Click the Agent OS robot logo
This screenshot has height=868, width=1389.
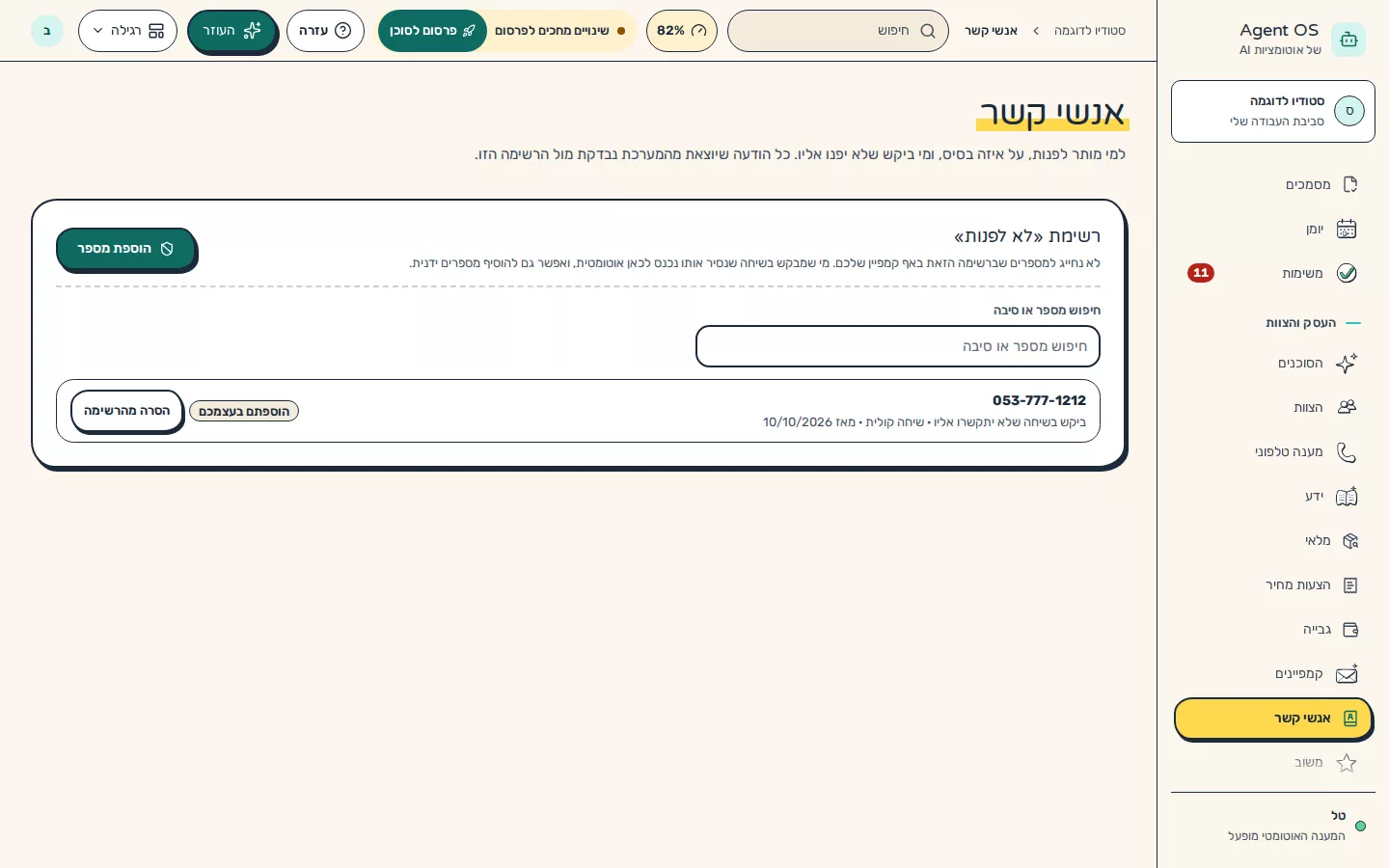[1348, 40]
